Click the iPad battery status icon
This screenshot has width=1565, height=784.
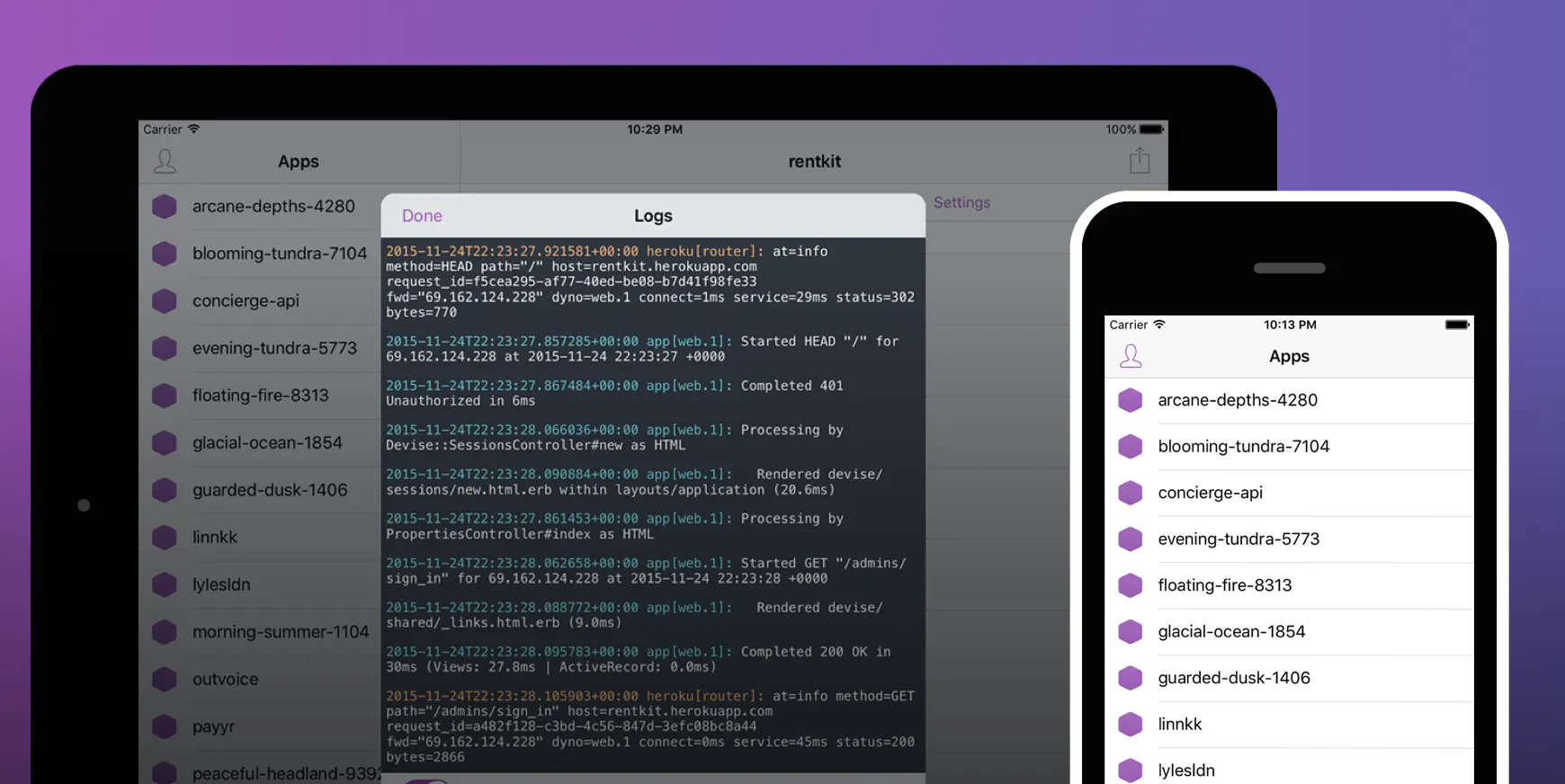point(1152,129)
